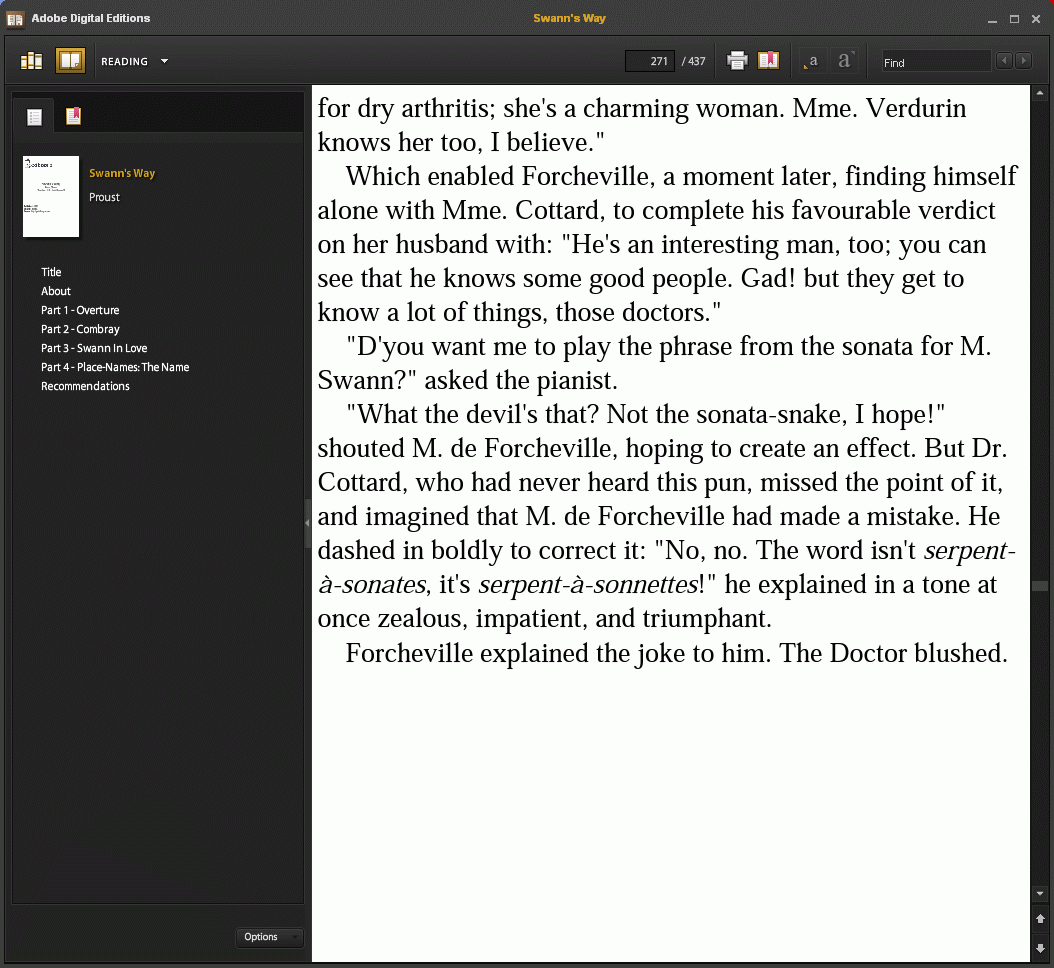The image size is (1054, 968).
Task: Open the Bookmarks panel tab
Action: pos(73,116)
